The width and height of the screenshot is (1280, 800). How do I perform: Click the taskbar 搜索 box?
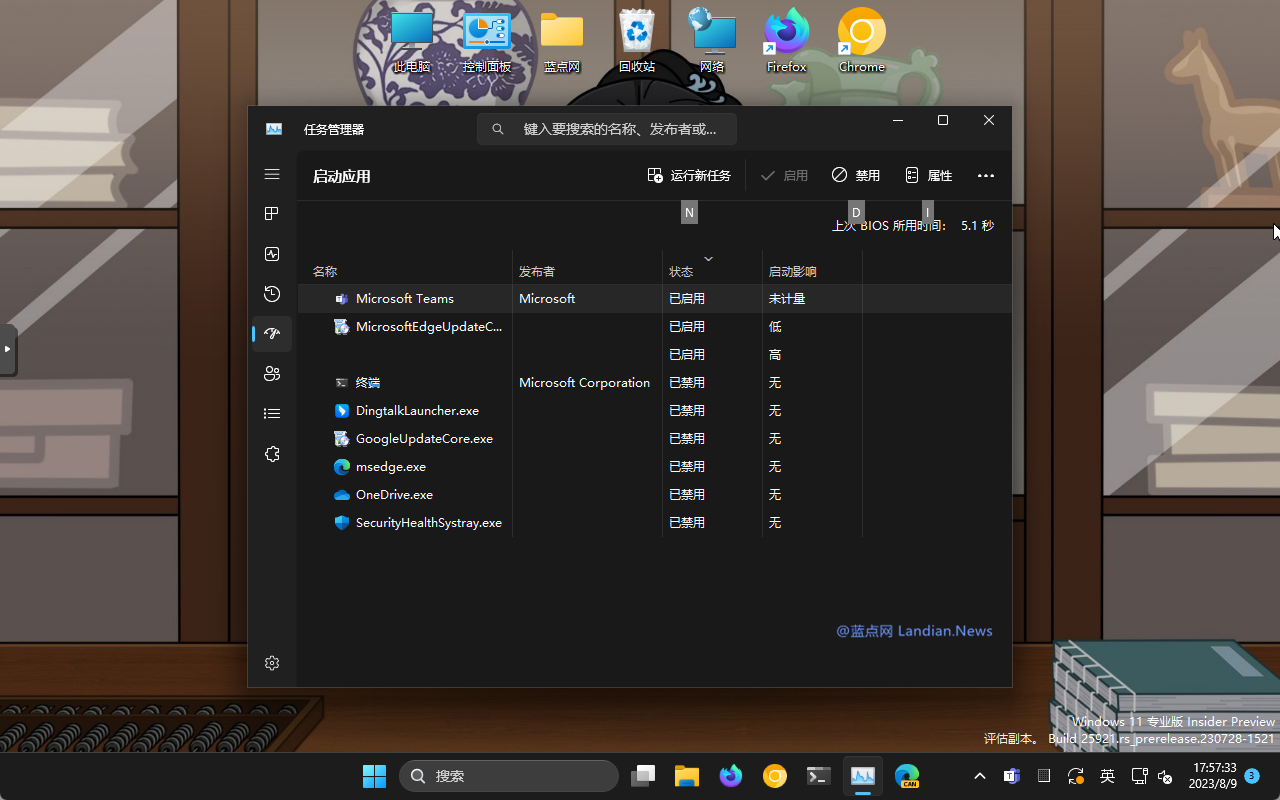[x=509, y=776]
